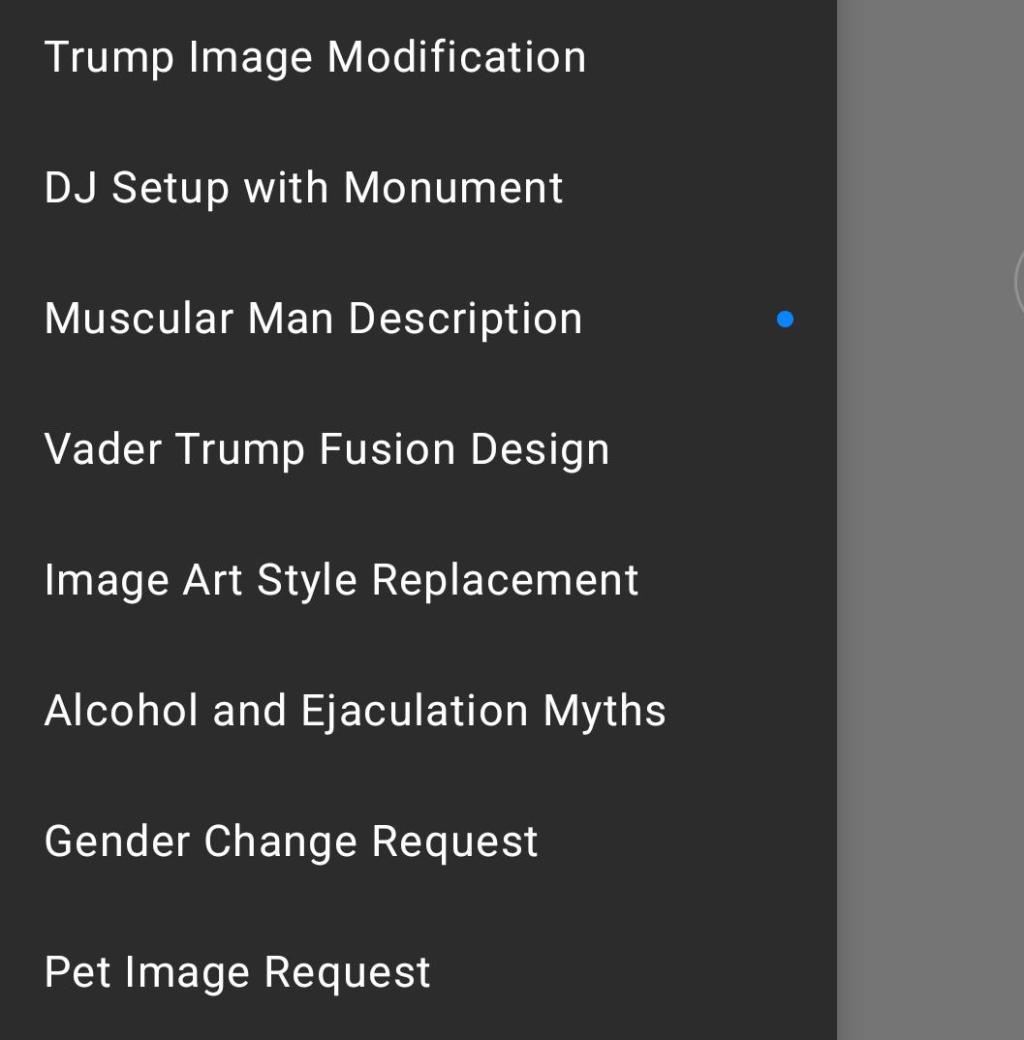Screen dimensions: 1024x1040
Task: Pick the conversation mentioning a pet
Action: 418,972
